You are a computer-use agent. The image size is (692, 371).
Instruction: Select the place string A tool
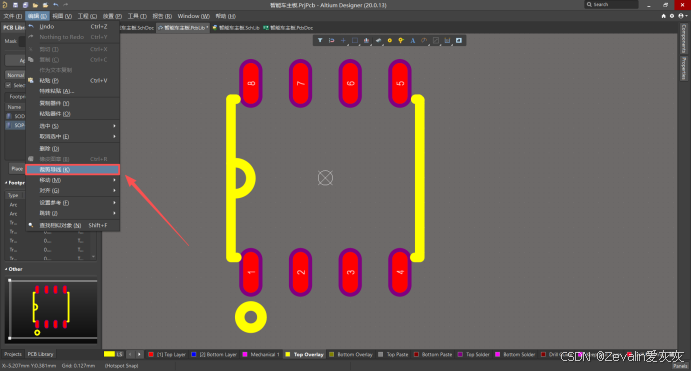413,40
